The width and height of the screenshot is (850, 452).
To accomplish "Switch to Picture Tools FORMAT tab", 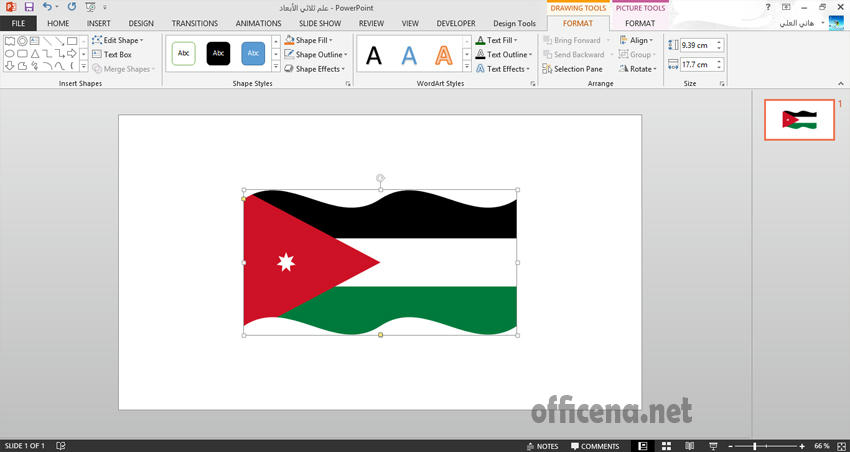I will point(639,23).
